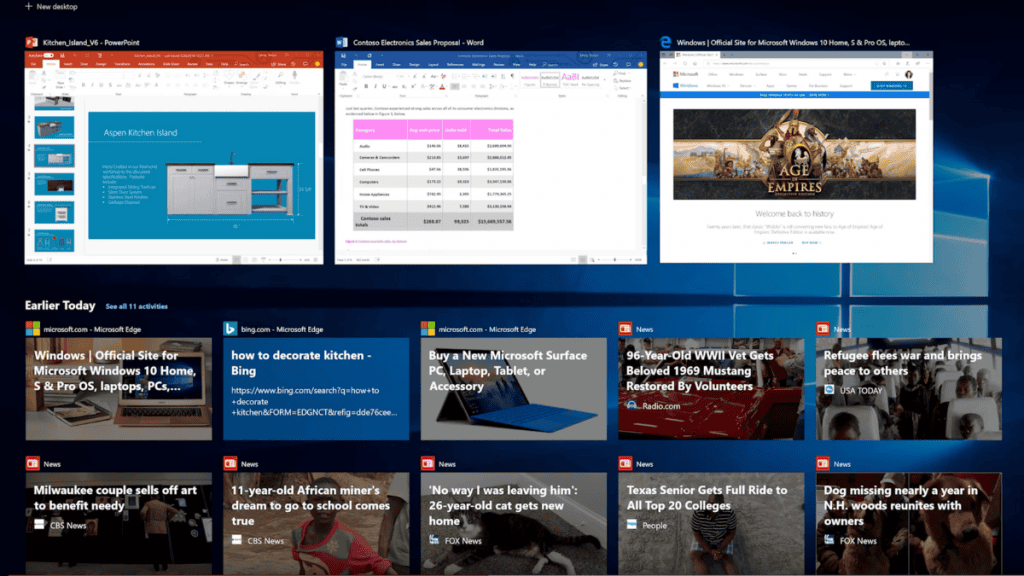The image size is (1024, 576).
Task: Open 11-year-old African miner's dream card
Action: click(x=316, y=524)
